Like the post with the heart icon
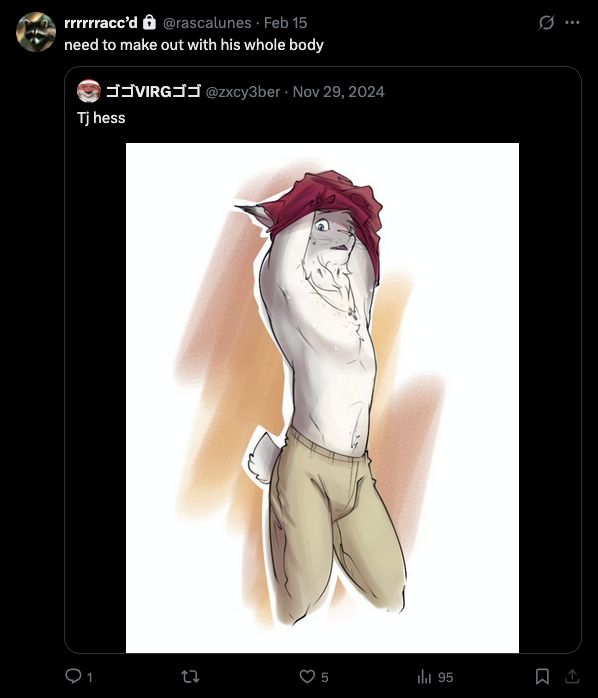 click(x=307, y=677)
